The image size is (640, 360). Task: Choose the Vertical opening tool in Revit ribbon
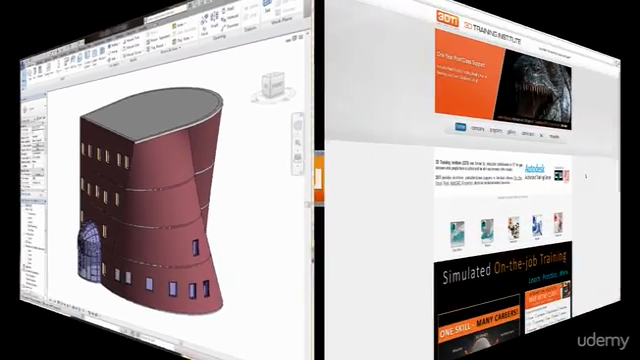[x=230, y=18]
